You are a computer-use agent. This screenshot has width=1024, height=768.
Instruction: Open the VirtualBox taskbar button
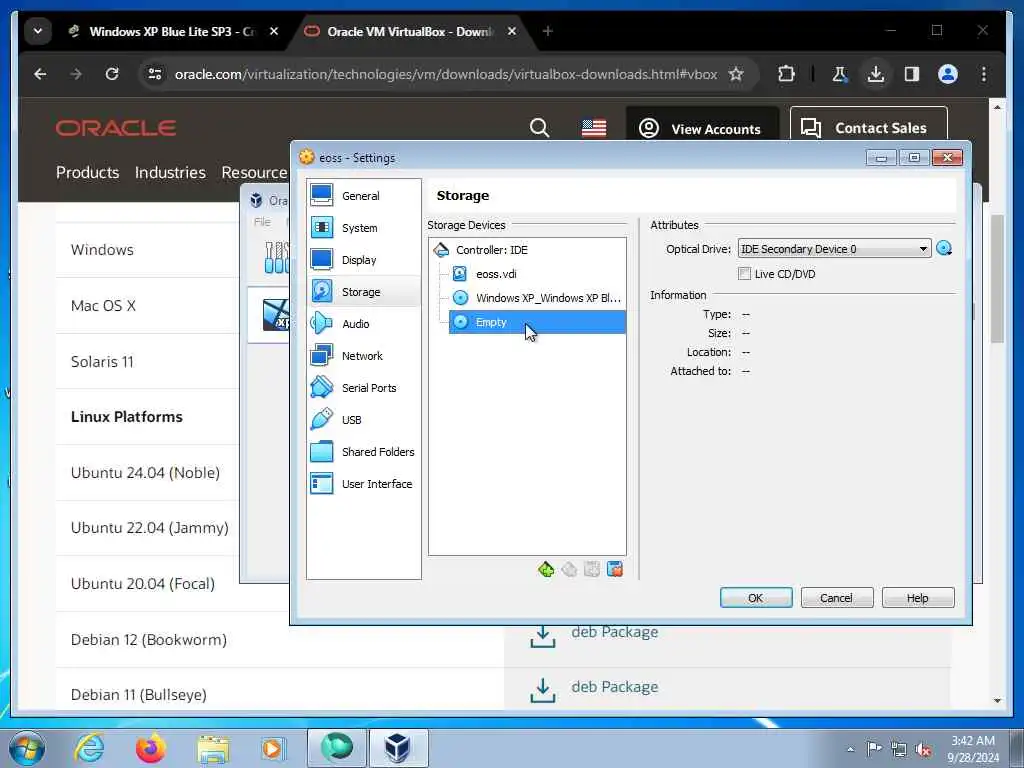(398, 748)
